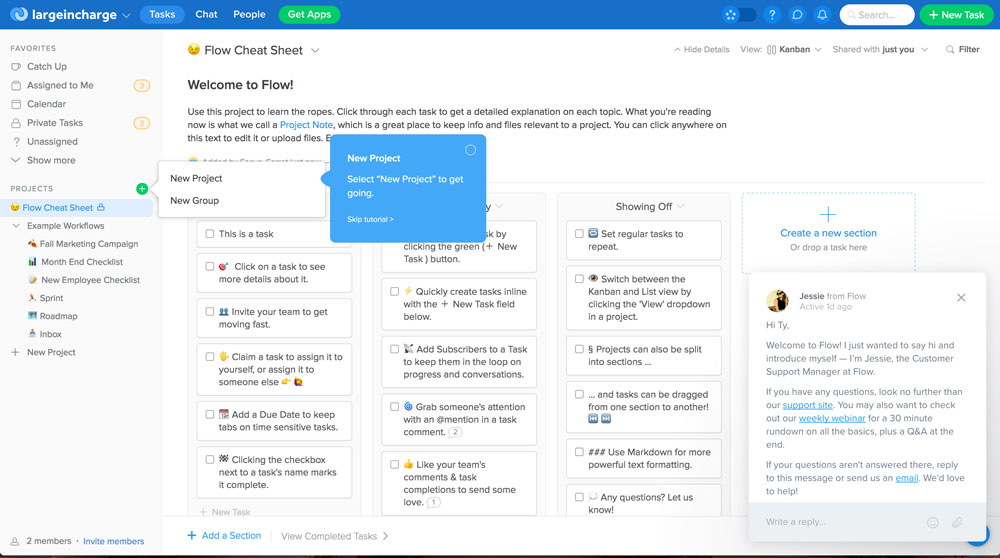The image size is (1000, 558).
Task: Click the emoji icon in reply box
Action: (x=932, y=522)
